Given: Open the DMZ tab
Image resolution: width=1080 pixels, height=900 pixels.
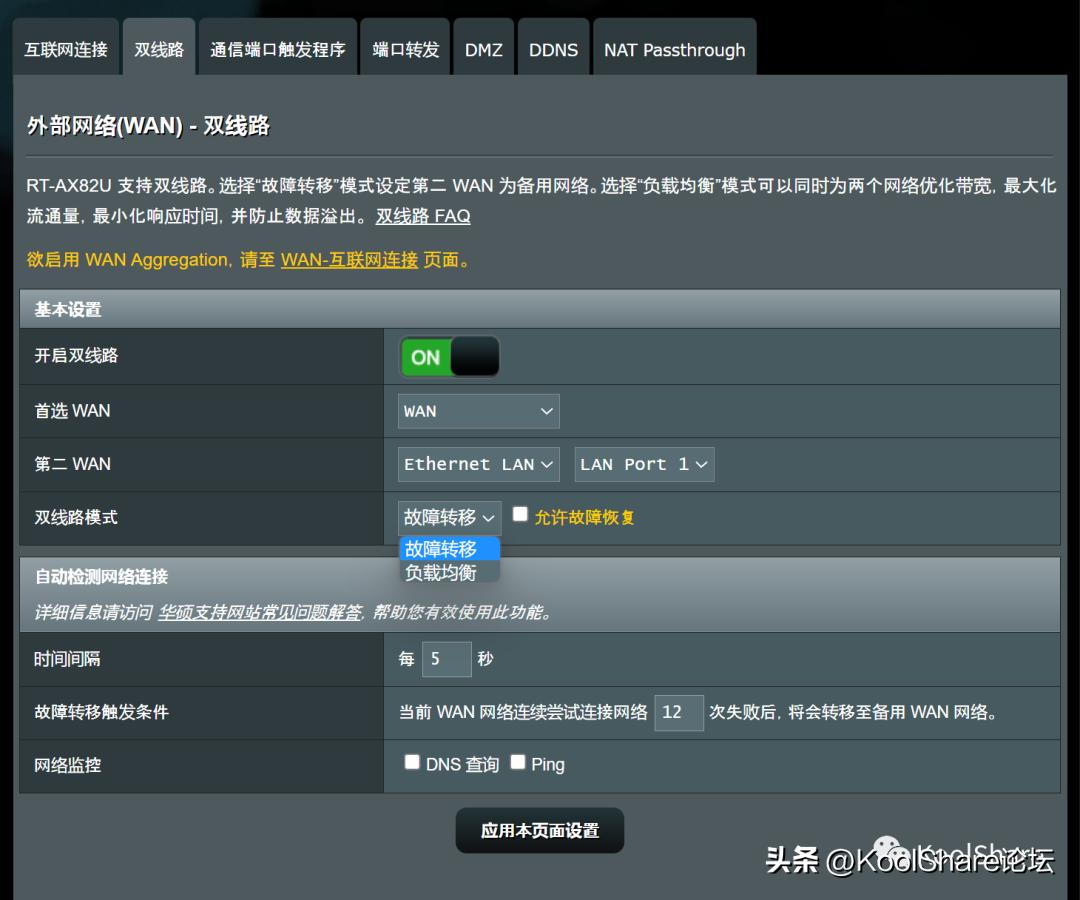Looking at the screenshot, I should tap(483, 47).
